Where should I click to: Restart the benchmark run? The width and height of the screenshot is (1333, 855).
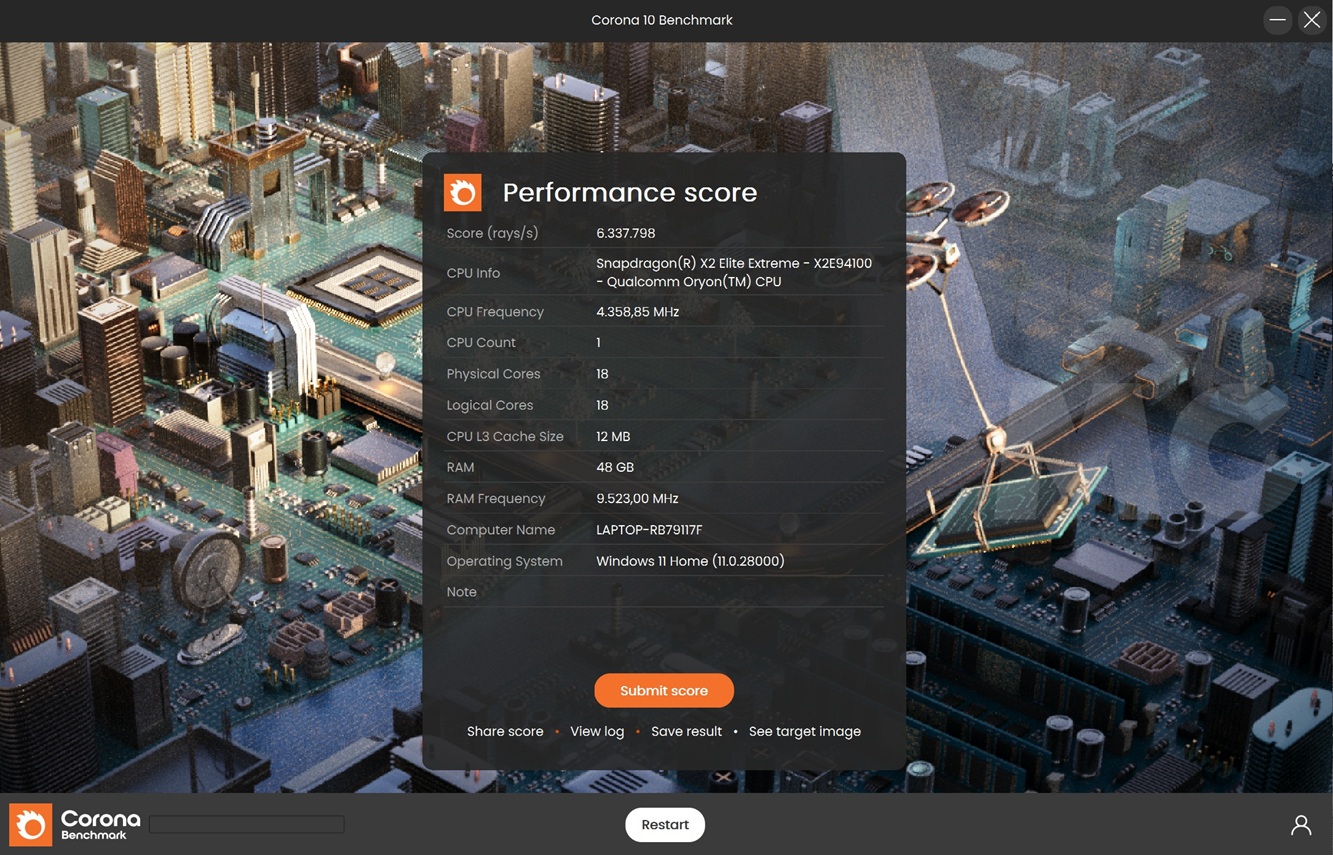[x=665, y=825]
